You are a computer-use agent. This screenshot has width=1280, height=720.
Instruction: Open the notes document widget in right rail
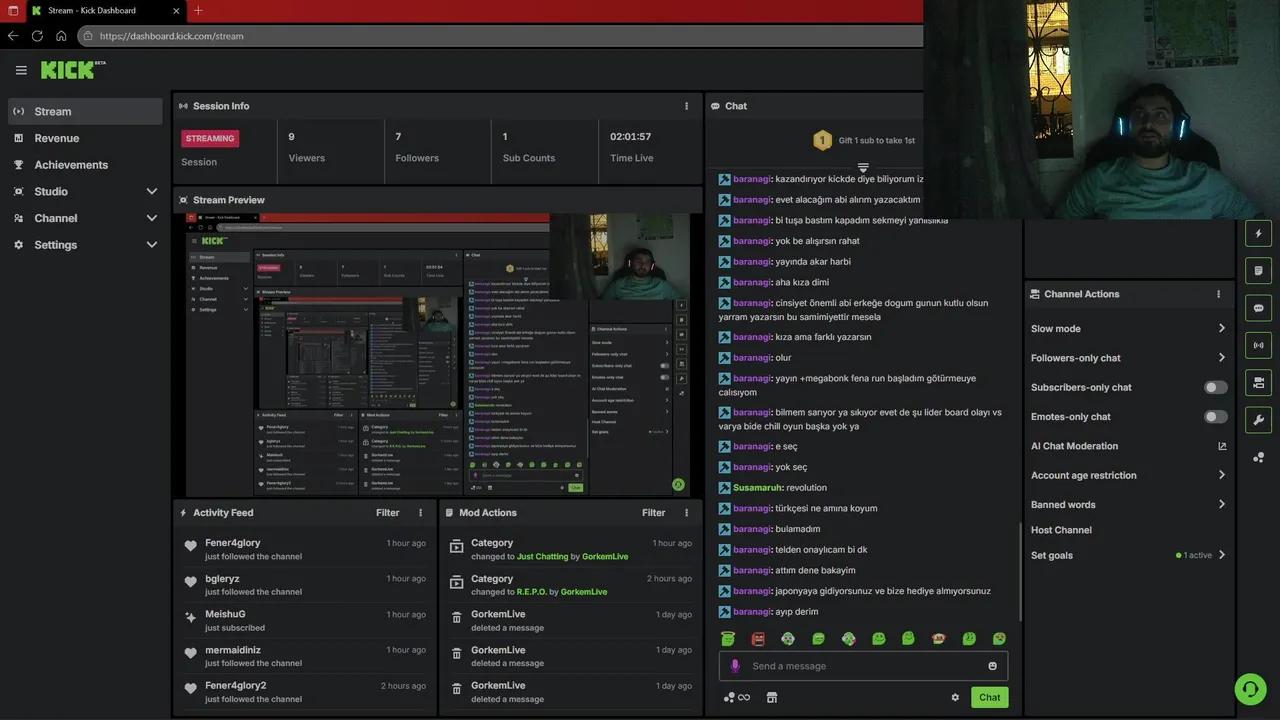pyautogui.click(x=1258, y=271)
